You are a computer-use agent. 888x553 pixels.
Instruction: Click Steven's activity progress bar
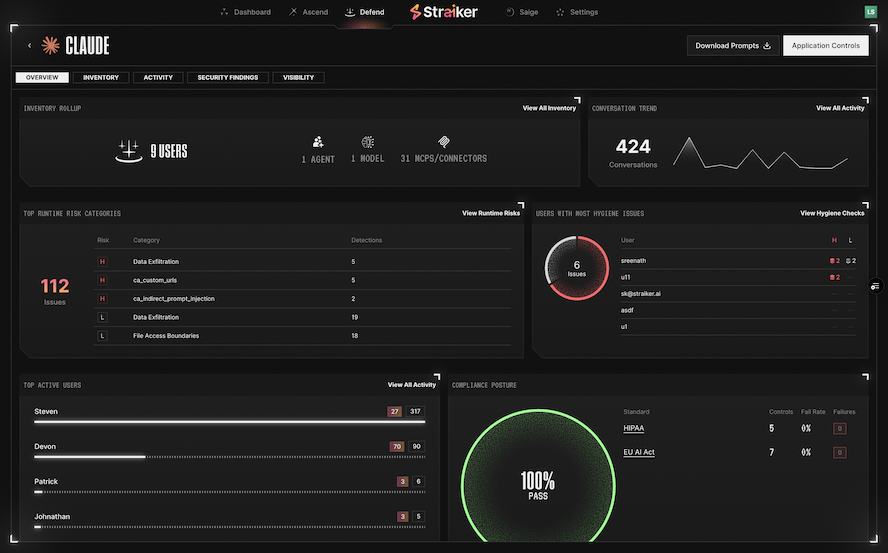tap(229, 422)
